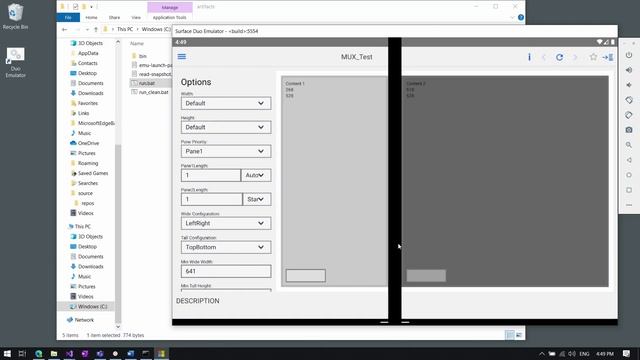This screenshot has height=360, width=640.
Task: Open Visual Studio from the taskbar
Action: point(69,353)
